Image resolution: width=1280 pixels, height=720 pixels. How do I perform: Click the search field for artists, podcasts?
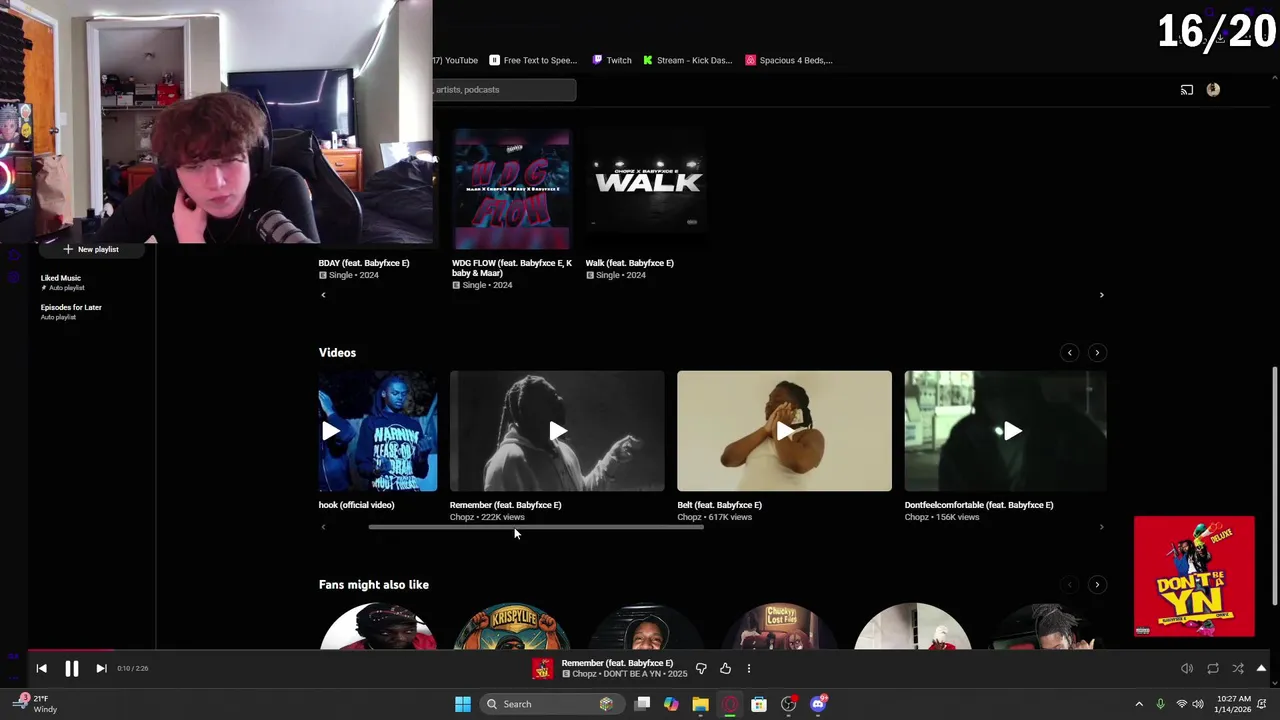(504, 90)
